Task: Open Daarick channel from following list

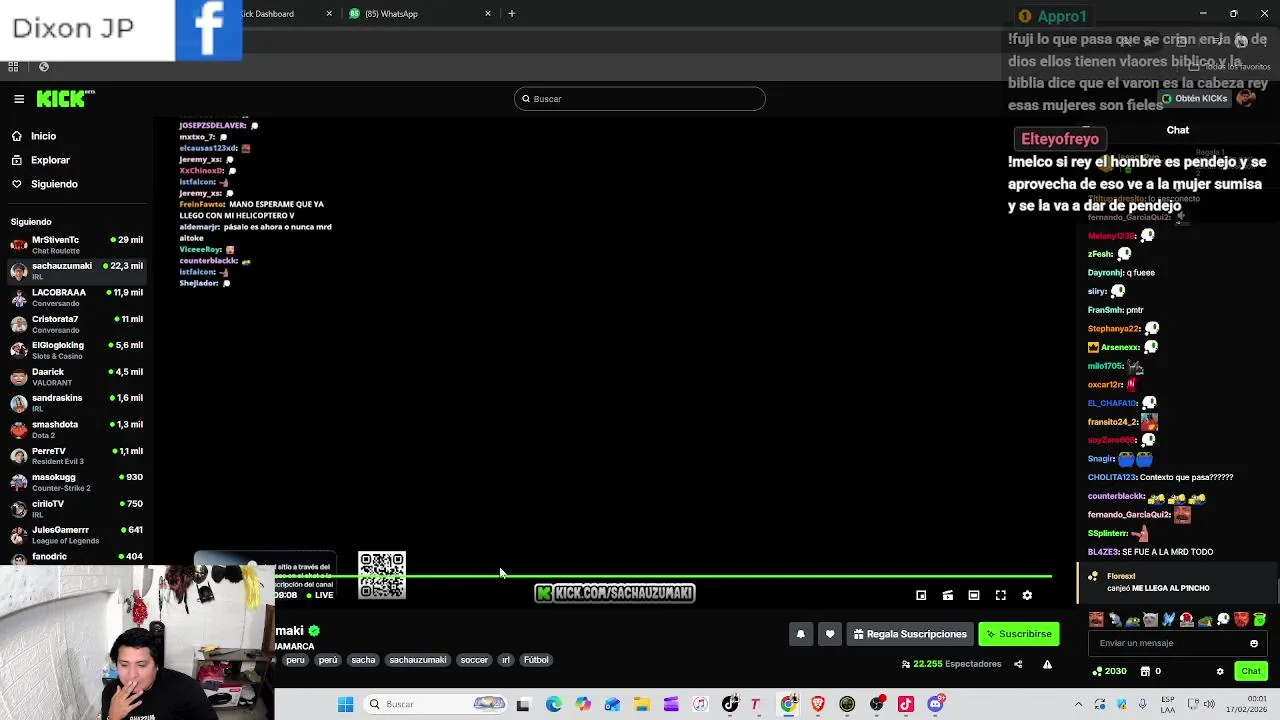Action: click(x=76, y=376)
